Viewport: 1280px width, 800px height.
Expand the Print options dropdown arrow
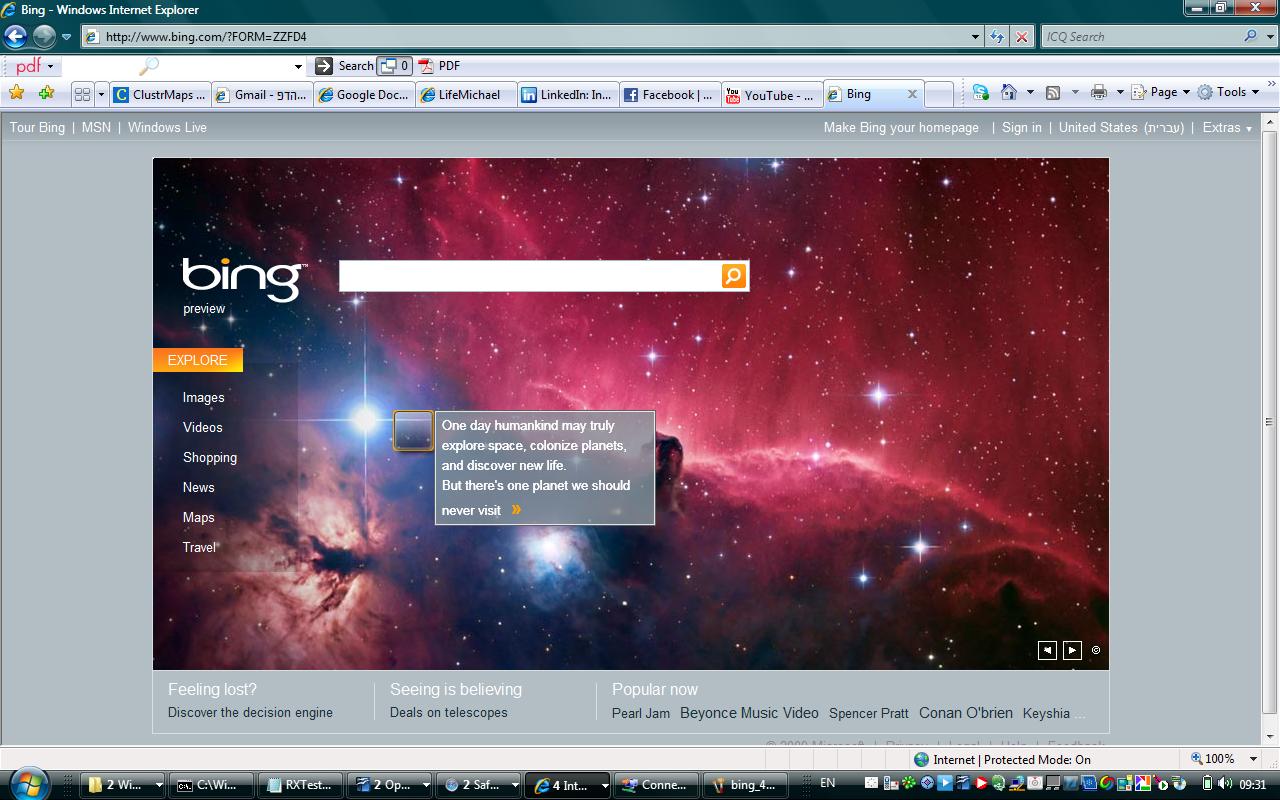click(x=1120, y=92)
